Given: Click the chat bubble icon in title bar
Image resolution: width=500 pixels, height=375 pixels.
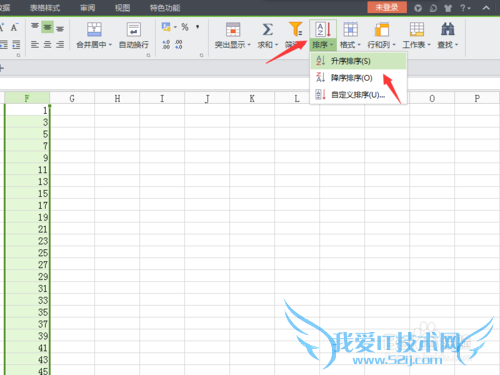Looking at the screenshot, I should (x=433, y=8).
